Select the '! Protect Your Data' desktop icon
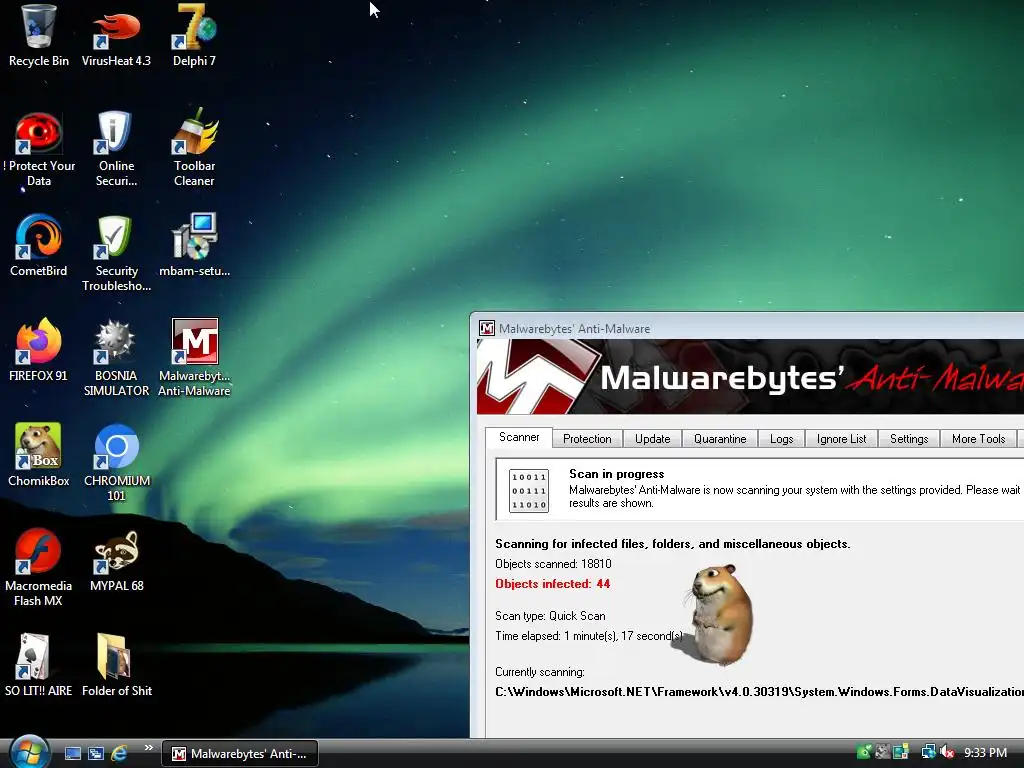The width and height of the screenshot is (1024, 768). 39,149
